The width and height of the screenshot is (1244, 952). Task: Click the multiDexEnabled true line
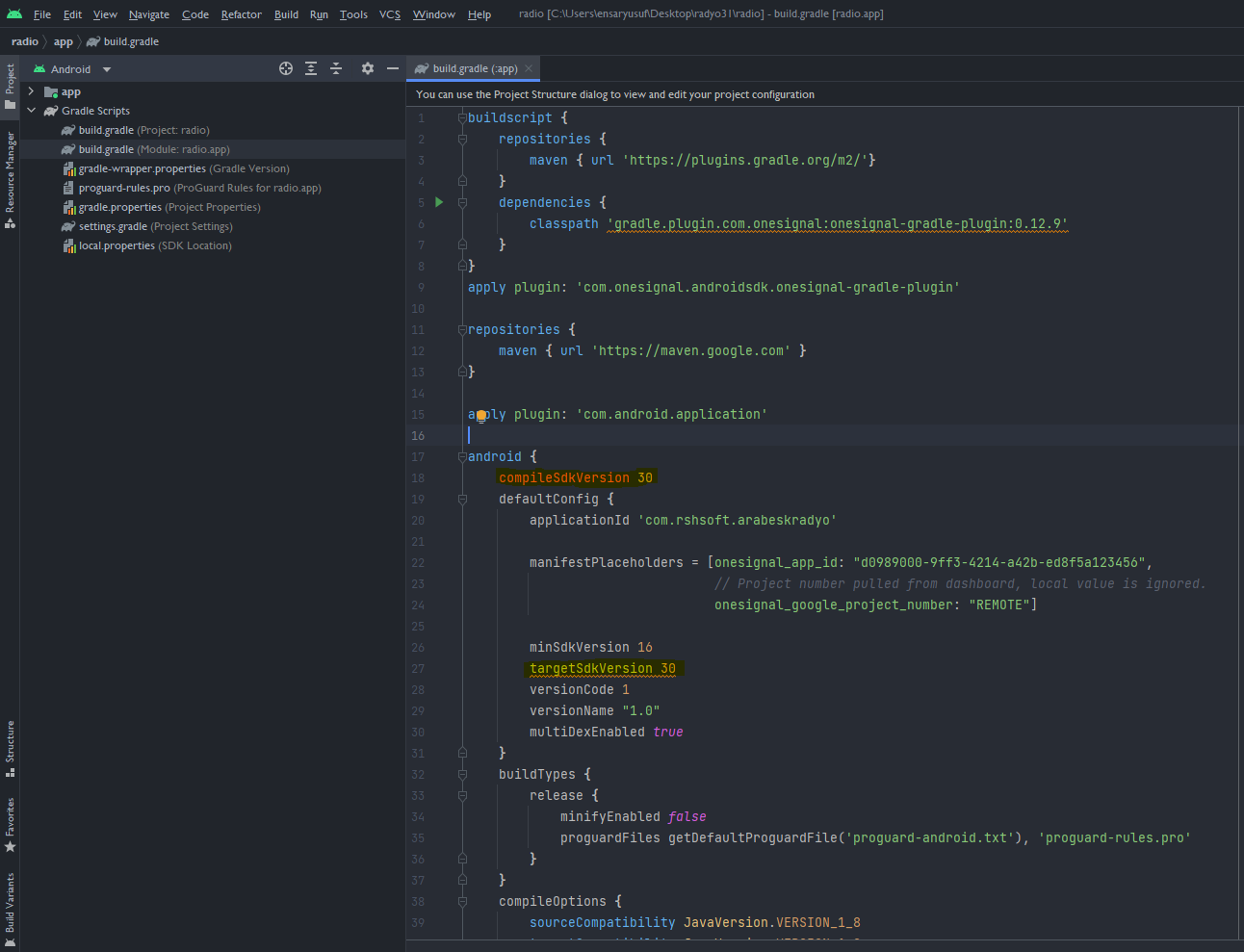(x=606, y=732)
